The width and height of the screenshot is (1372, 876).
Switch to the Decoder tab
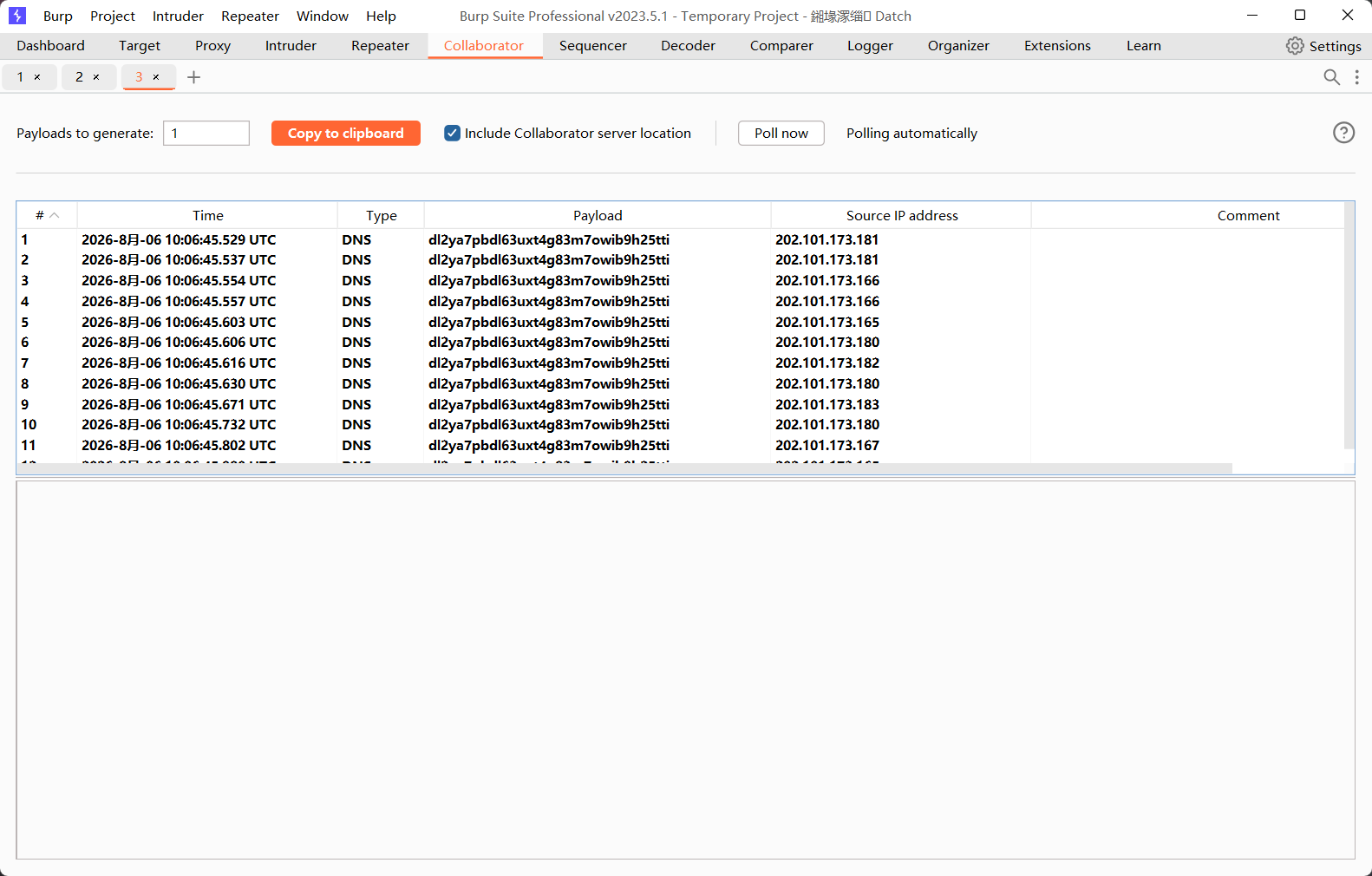(688, 46)
